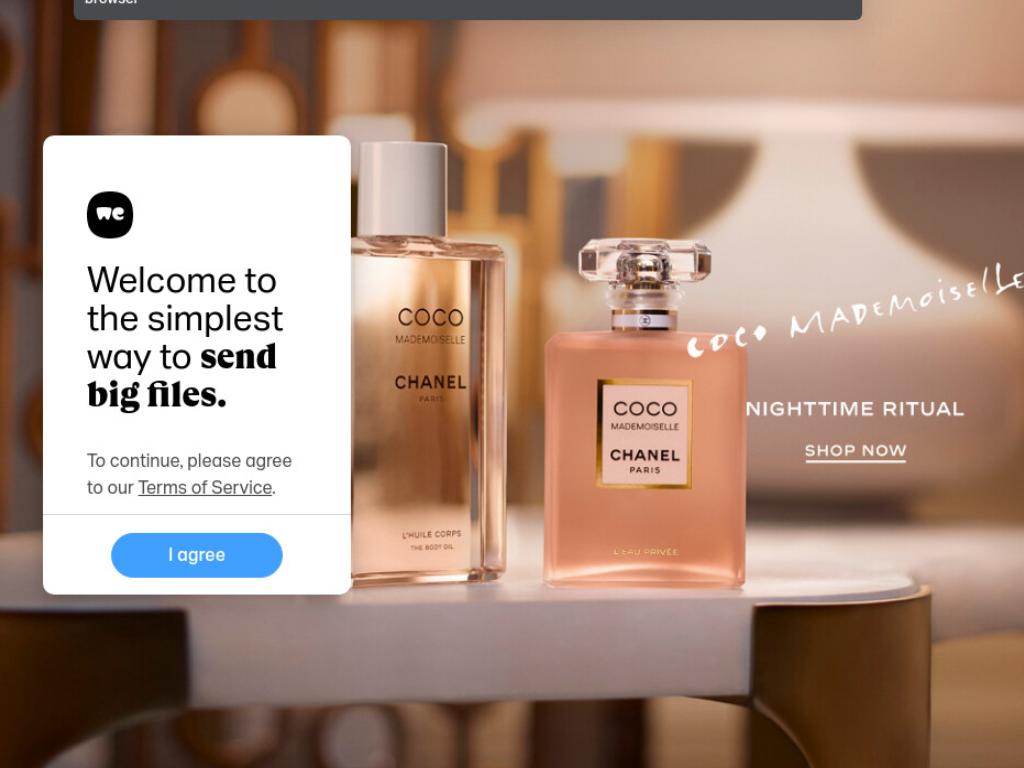This screenshot has width=1024, height=768.
Task: Click the 'To continue, please agree' text
Action: coord(189,460)
